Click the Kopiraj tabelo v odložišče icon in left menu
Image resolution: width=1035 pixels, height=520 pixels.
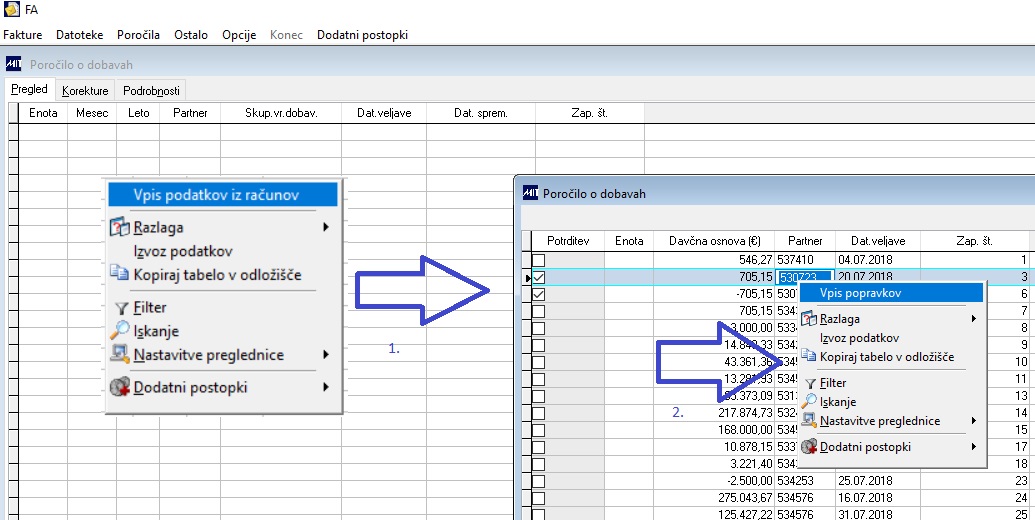119,273
